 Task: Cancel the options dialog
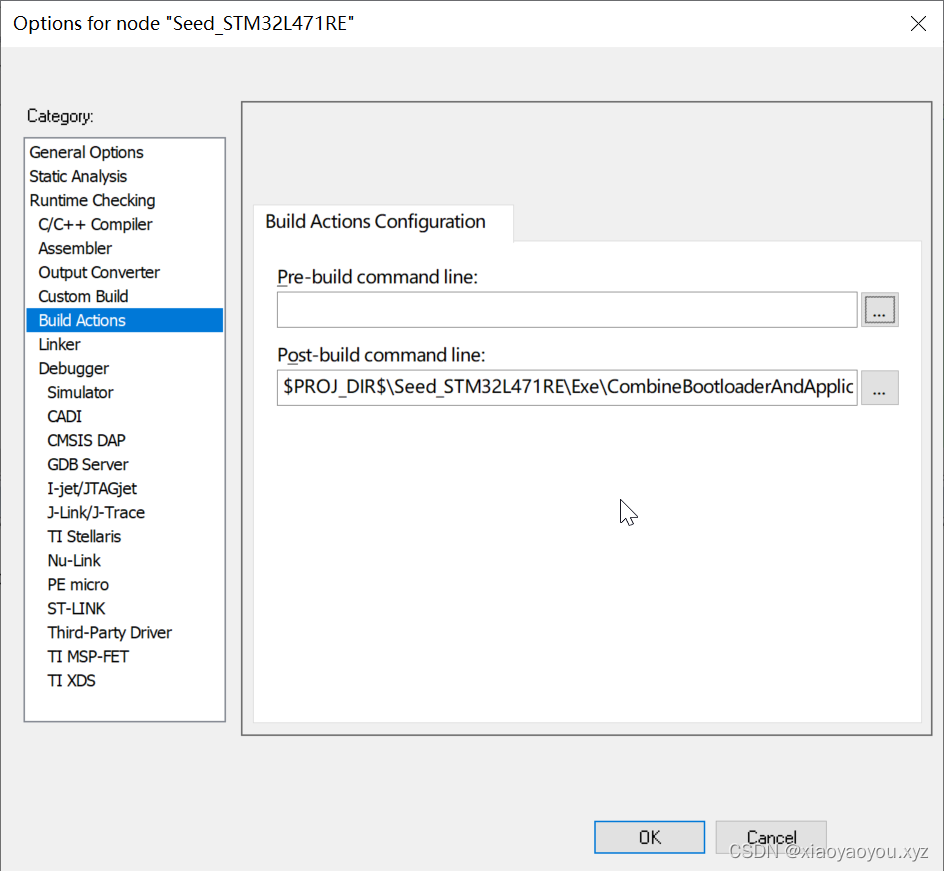tap(771, 837)
